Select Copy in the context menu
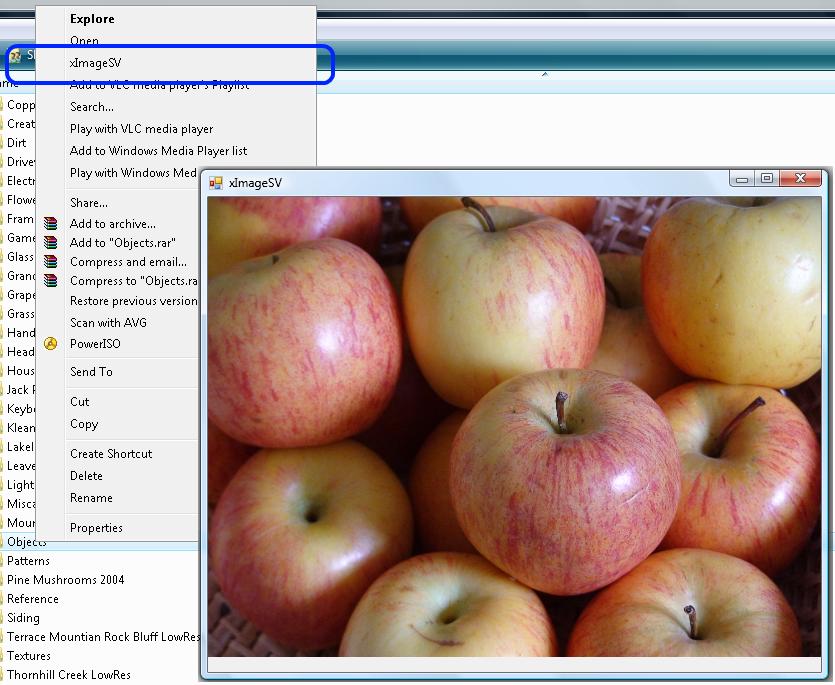 84,424
